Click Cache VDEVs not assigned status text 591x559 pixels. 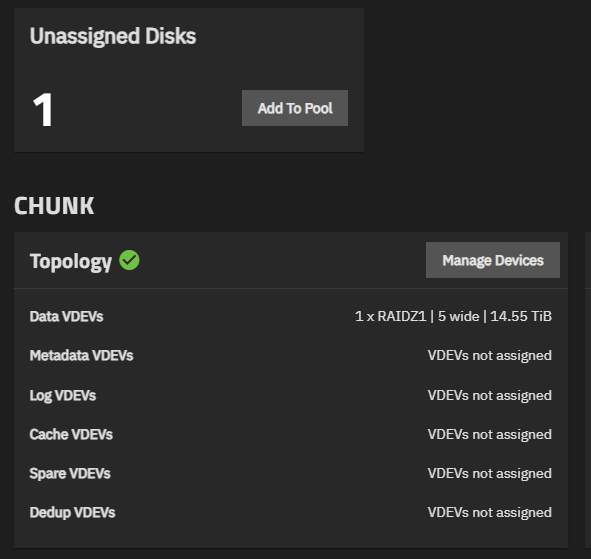pos(490,434)
